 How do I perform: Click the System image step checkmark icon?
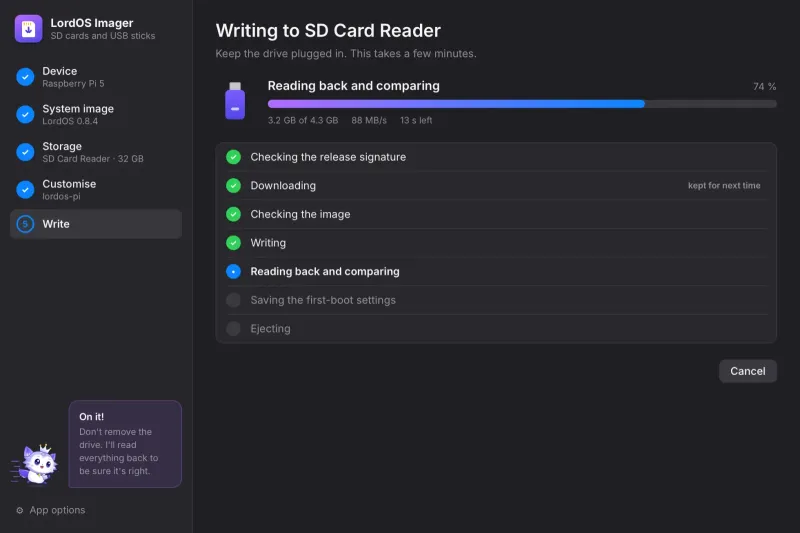(25, 114)
